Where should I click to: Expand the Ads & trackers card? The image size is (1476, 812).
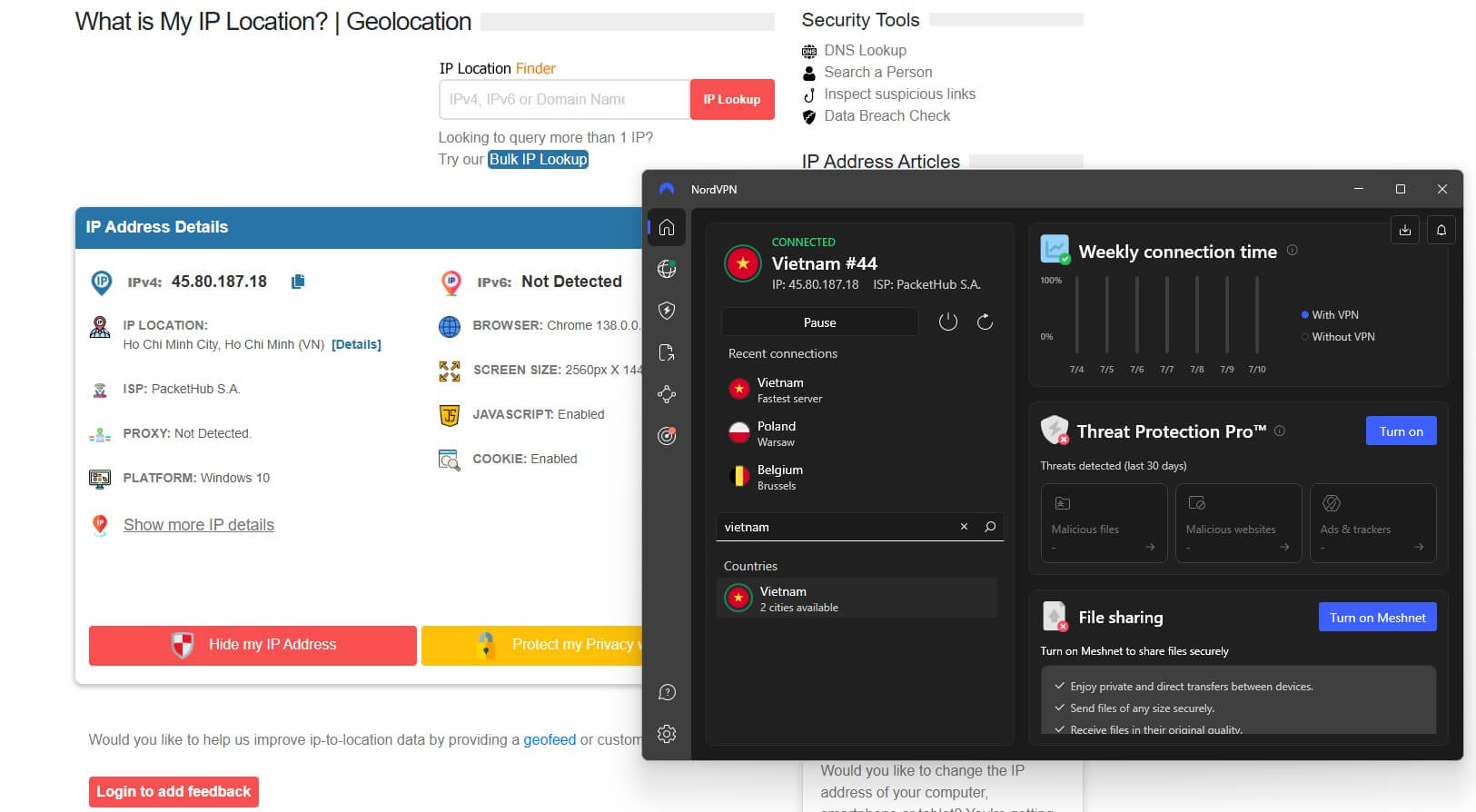pyautogui.click(x=1372, y=523)
